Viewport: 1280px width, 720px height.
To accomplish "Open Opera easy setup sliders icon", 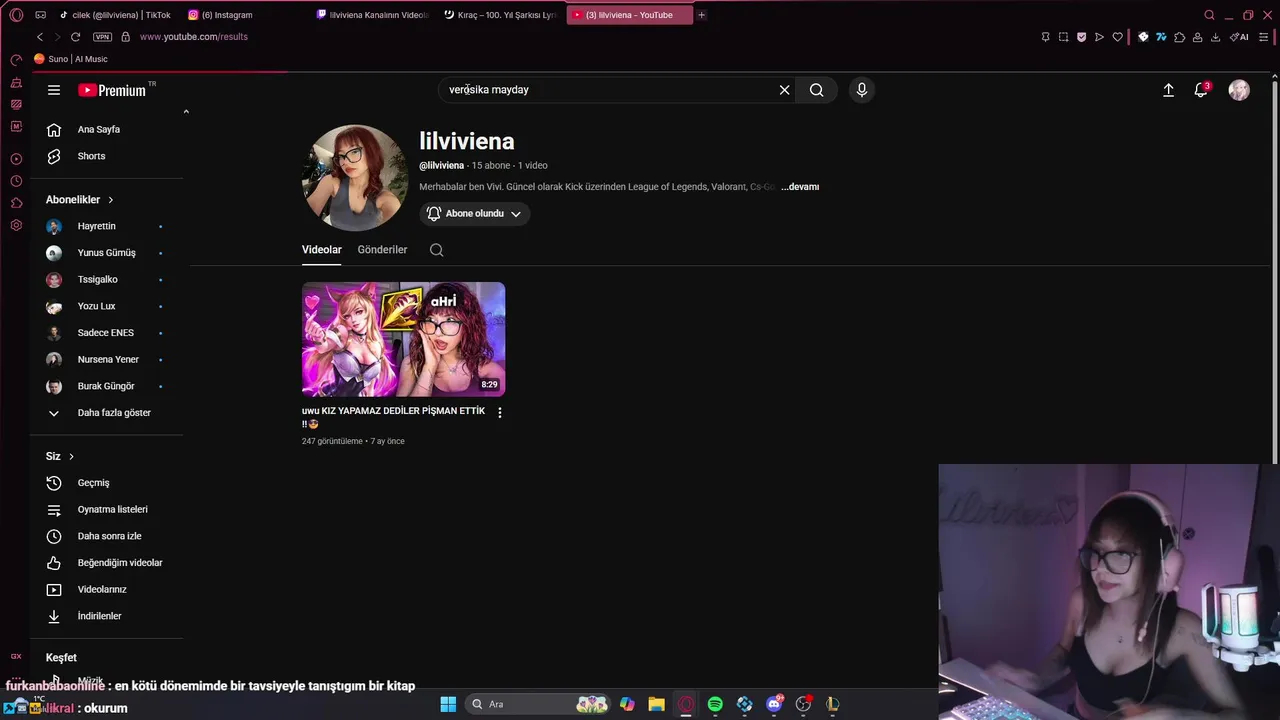I will [1263, 37].
